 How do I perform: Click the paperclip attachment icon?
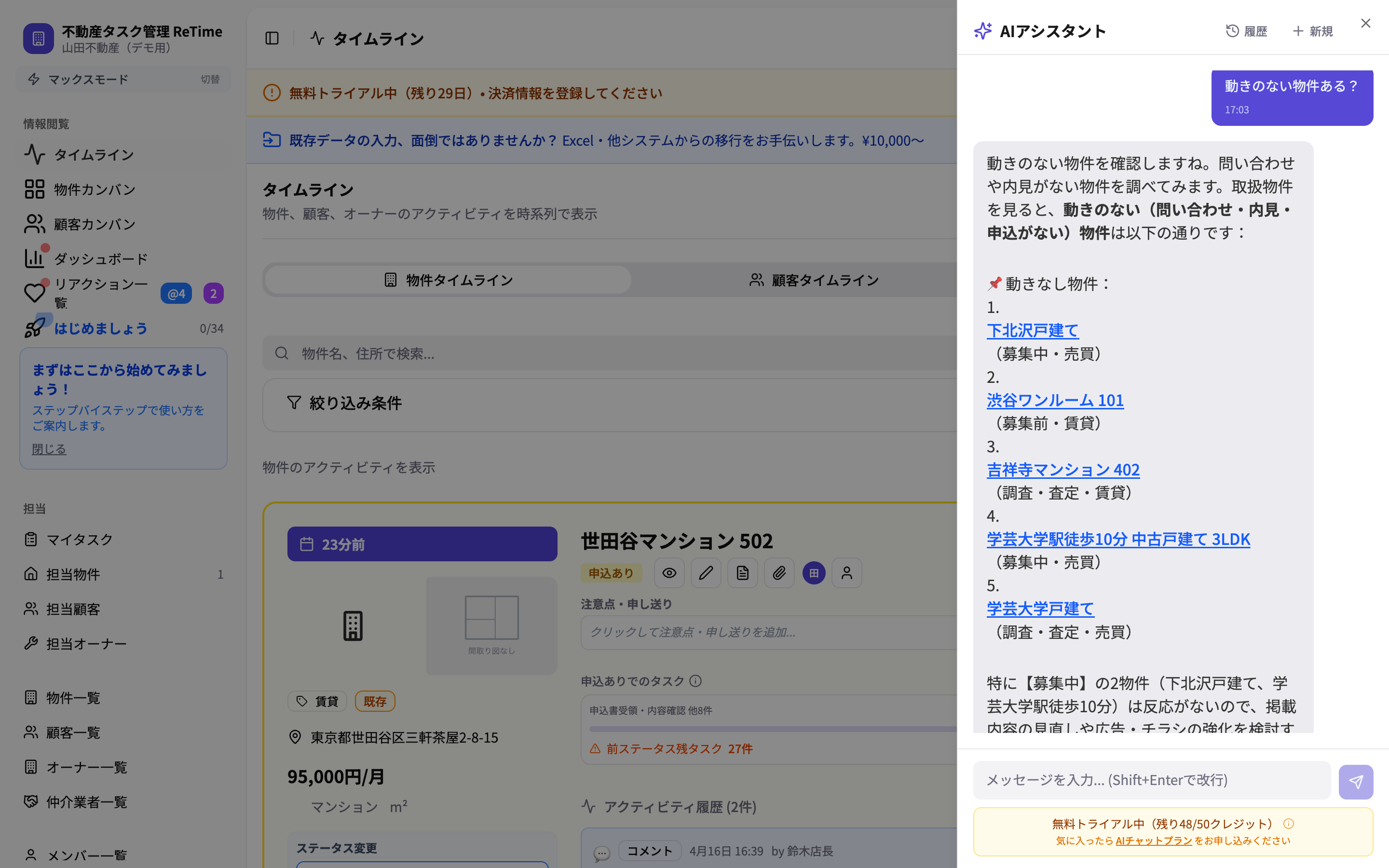click(779, 573)
